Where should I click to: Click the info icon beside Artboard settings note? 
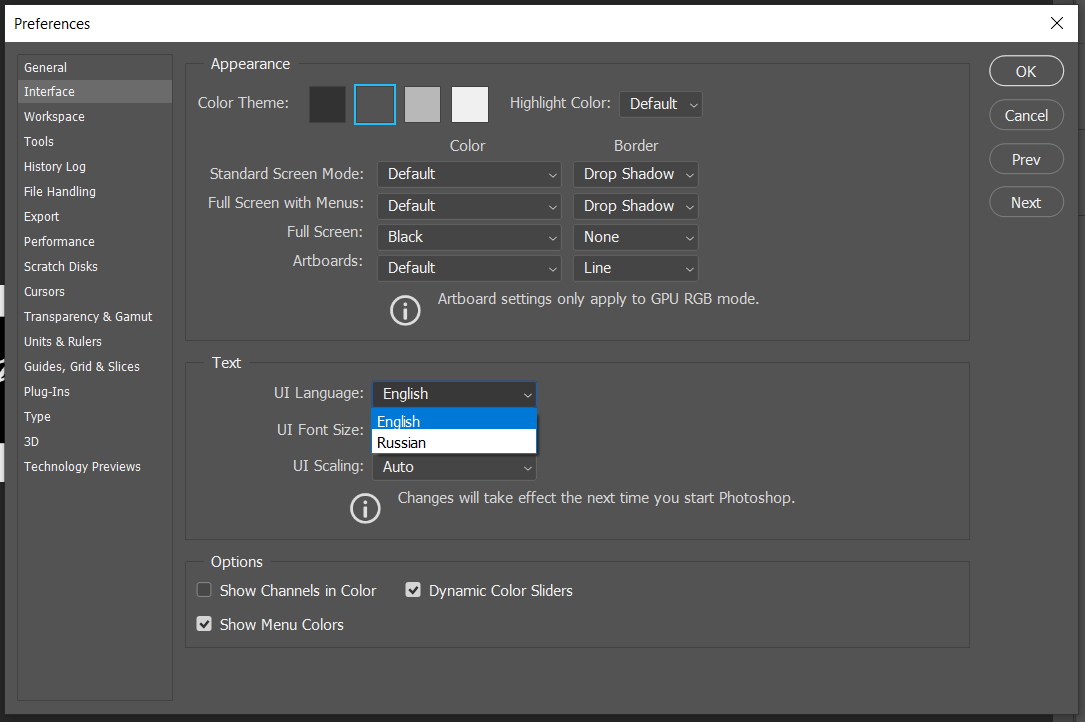[405, 310]
